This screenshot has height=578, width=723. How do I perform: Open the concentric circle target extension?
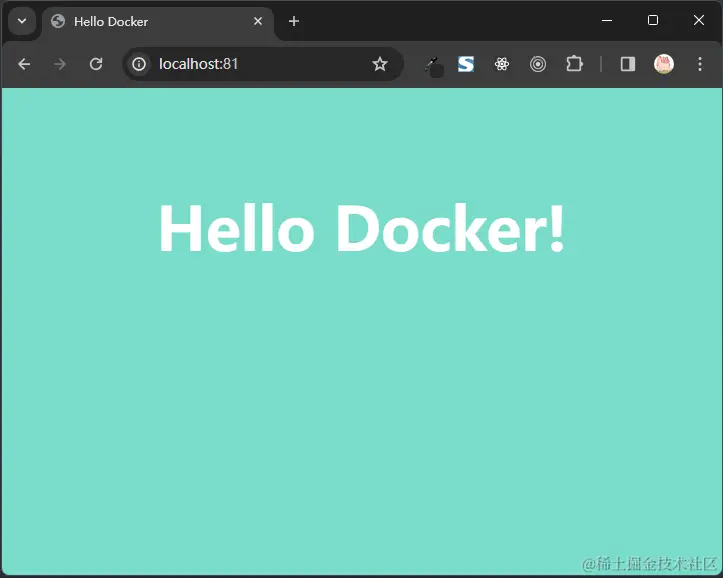[538, 64]
